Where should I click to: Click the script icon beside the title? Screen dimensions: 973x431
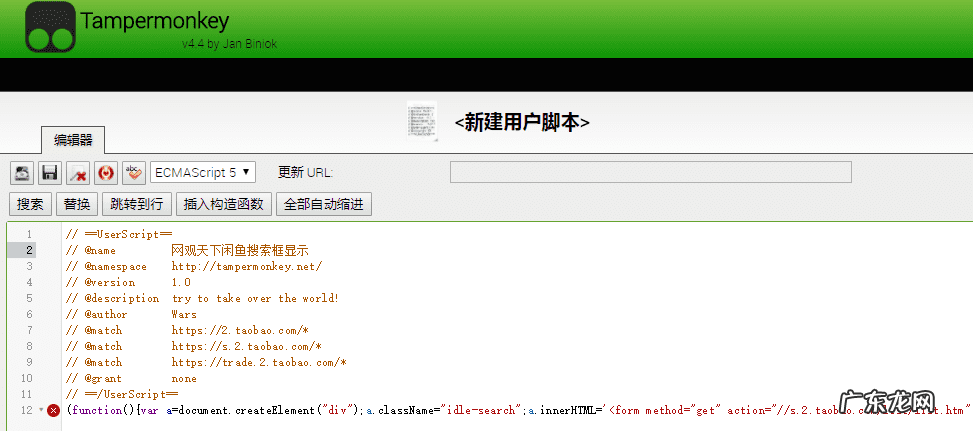pos(421,121)
